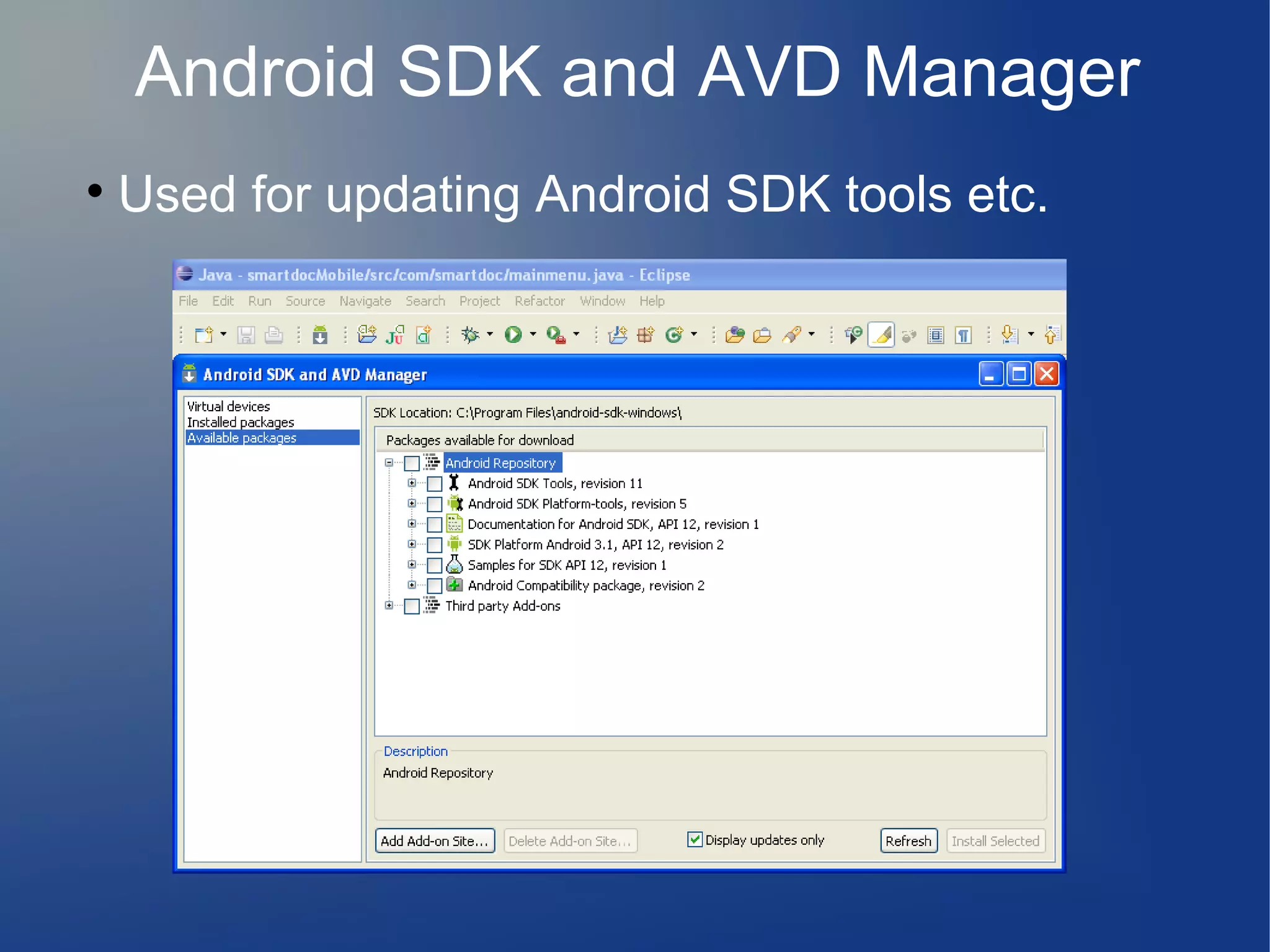
Task: Open Android SDK and AVD Manager toolbar icon
Action: coord(320,336)
